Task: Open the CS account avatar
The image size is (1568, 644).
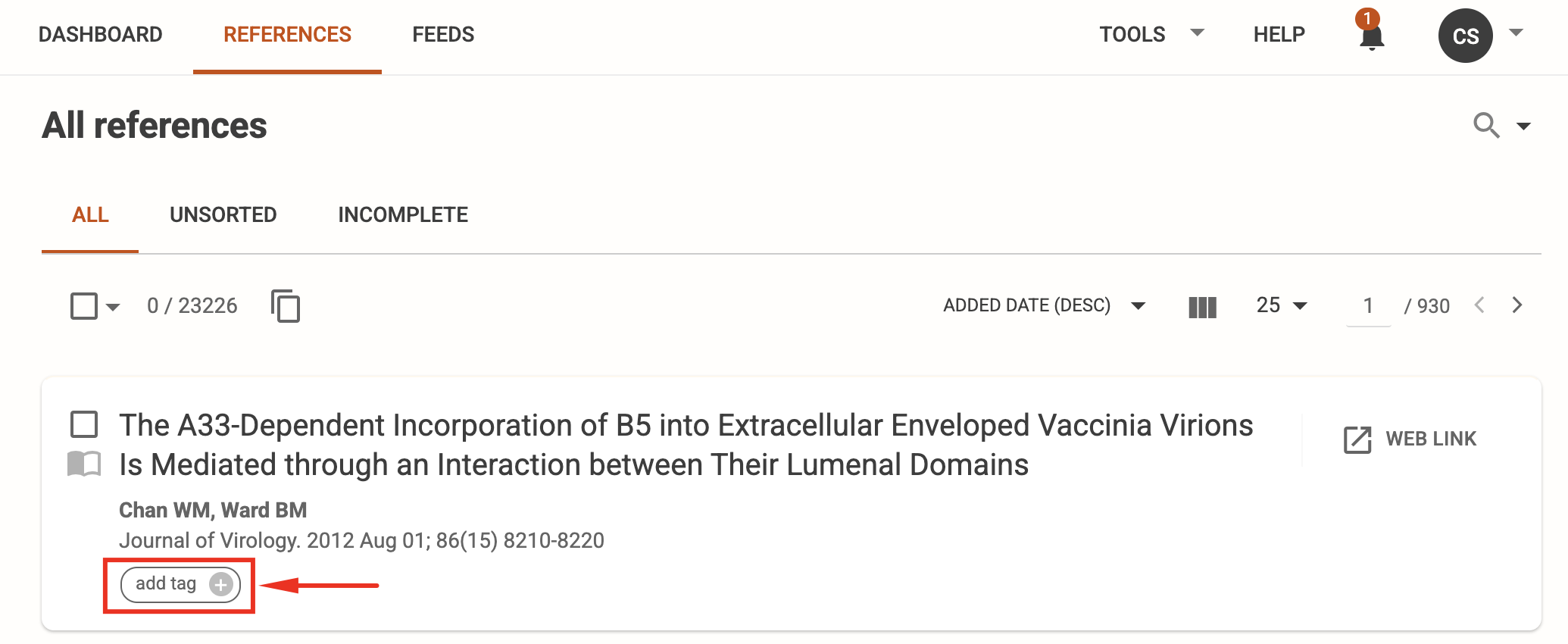Action: (x=1465, y=35)
